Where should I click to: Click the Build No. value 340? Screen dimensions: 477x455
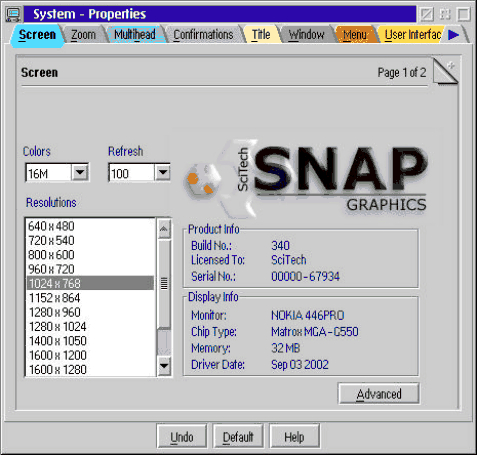coord(280,246)
